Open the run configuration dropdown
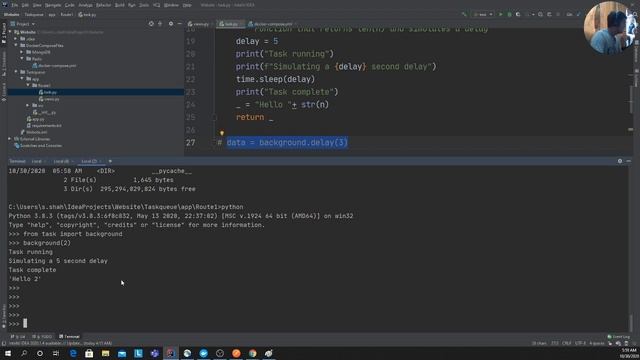Screen dimensions: 640x360 pos(482,14)
